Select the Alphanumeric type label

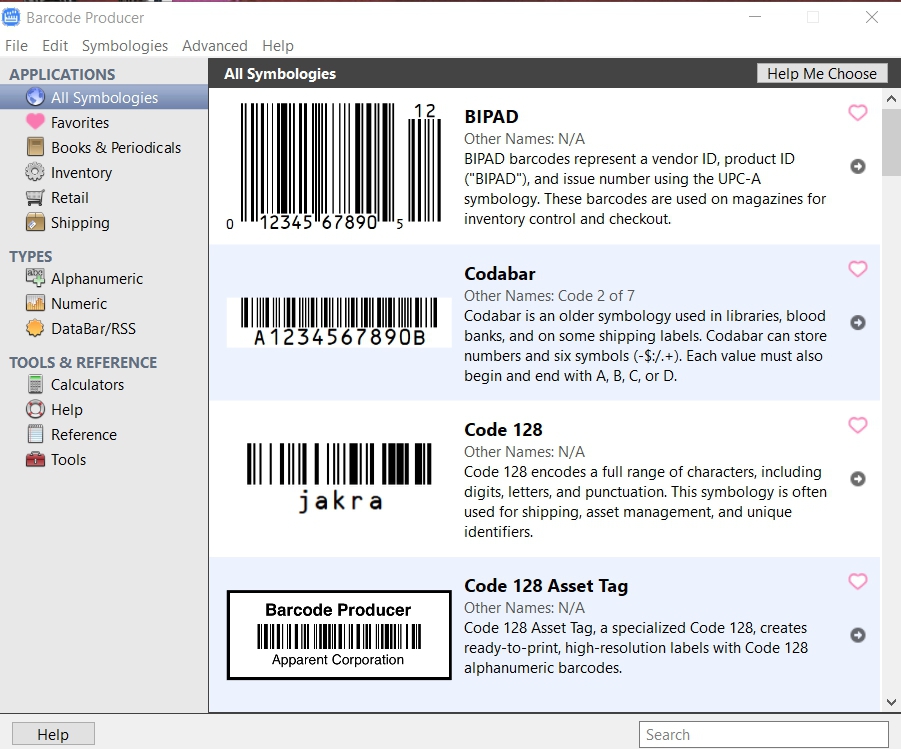[97, 278]
